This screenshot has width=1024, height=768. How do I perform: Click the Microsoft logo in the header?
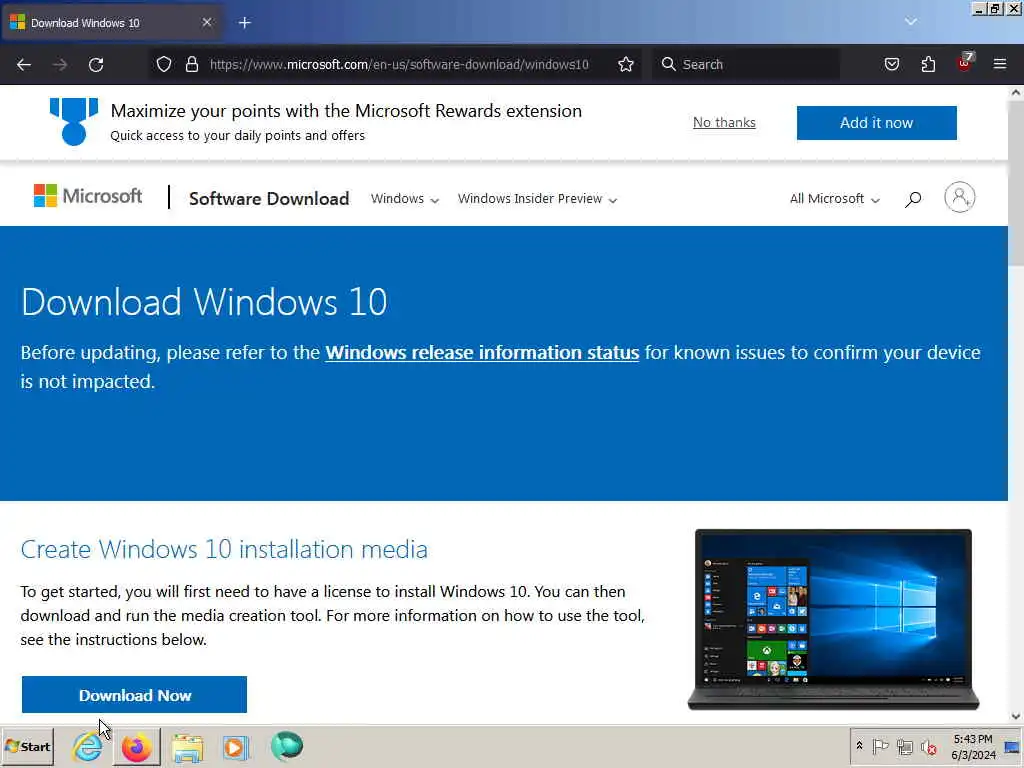[x=88, y=196]
